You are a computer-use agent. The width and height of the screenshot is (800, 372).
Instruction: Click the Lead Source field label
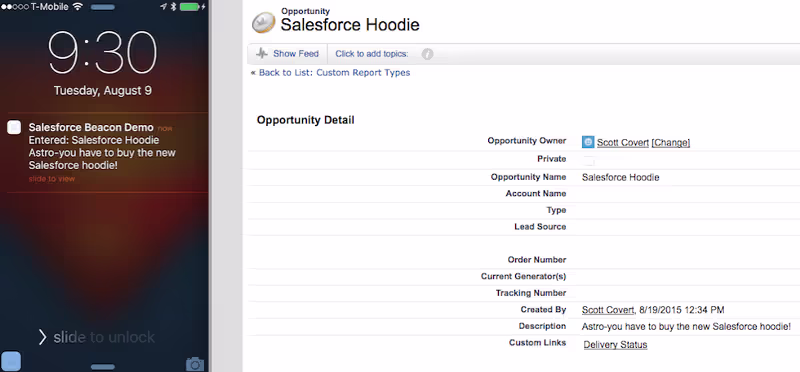click(x=540, y=227)
